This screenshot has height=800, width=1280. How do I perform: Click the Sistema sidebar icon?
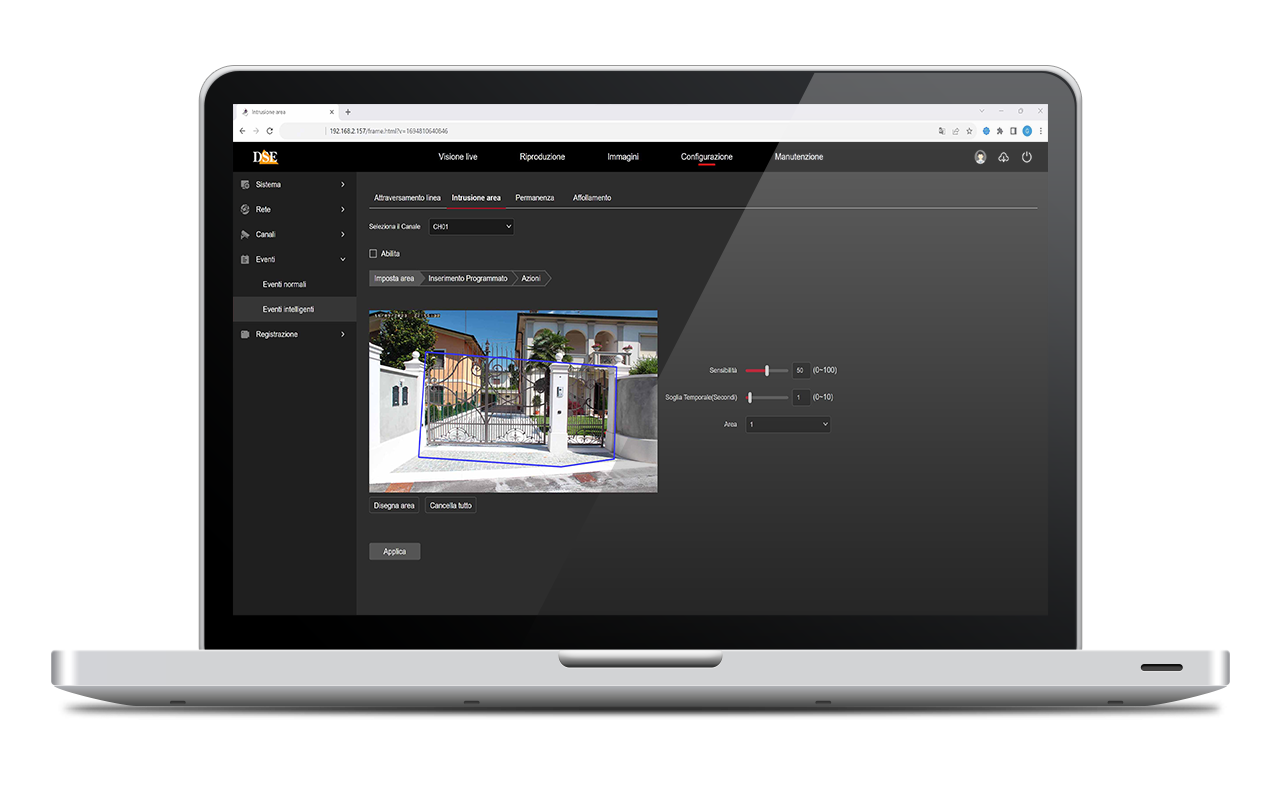pyautogui.click(x=243, y=184)
